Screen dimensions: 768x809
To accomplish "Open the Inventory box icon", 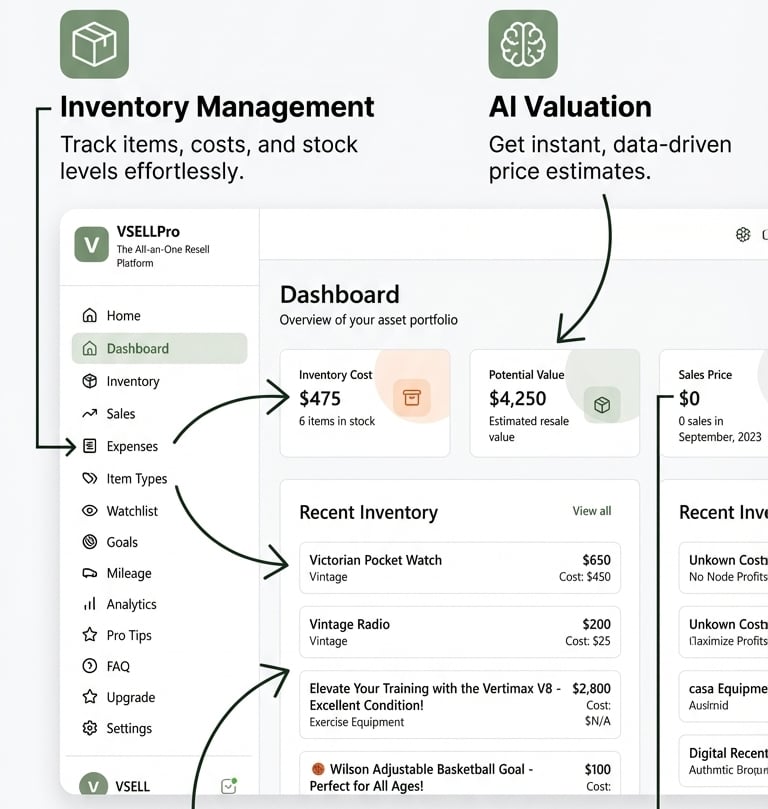I will [x=90, y=381].
